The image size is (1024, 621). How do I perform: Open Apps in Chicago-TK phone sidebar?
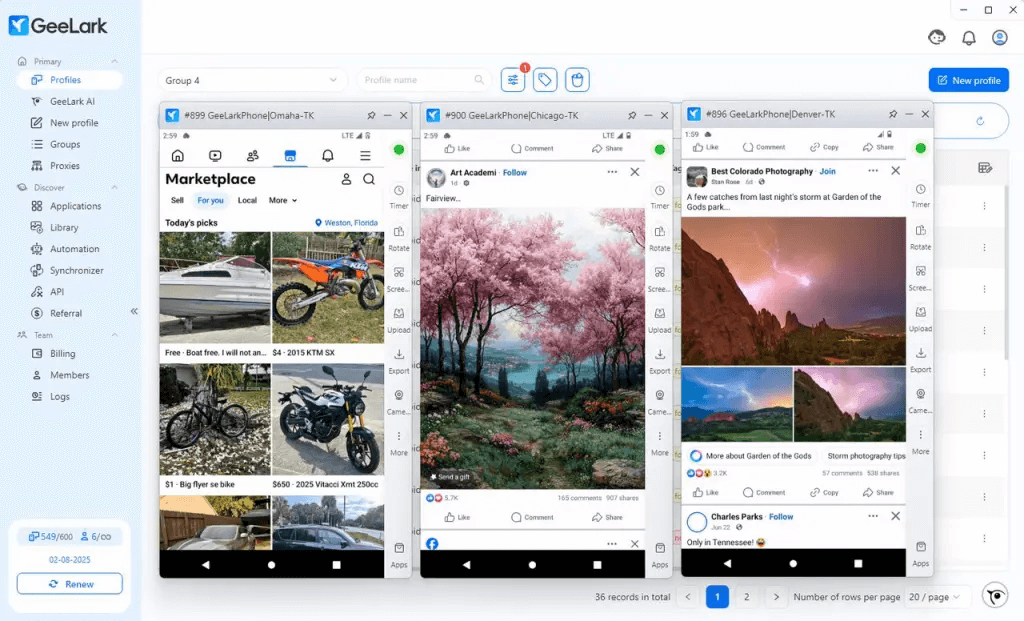point(659,555)
